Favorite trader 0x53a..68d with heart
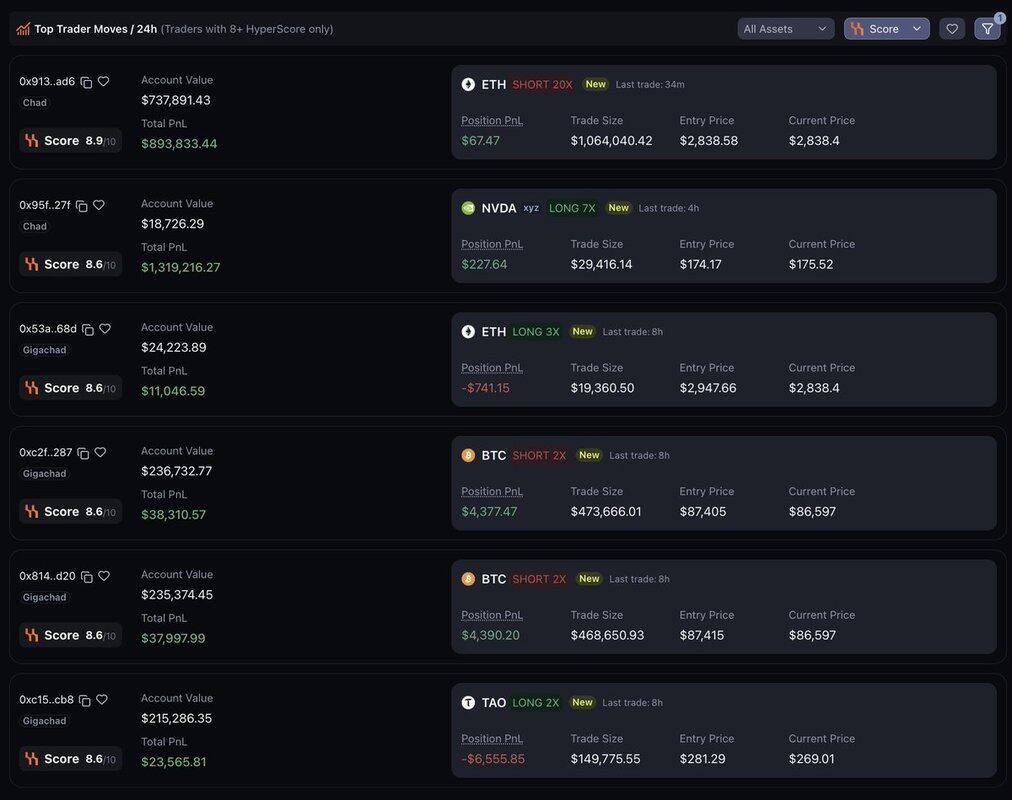The width and height of the screenshot is (1012, 800). [x=105, y=329]
